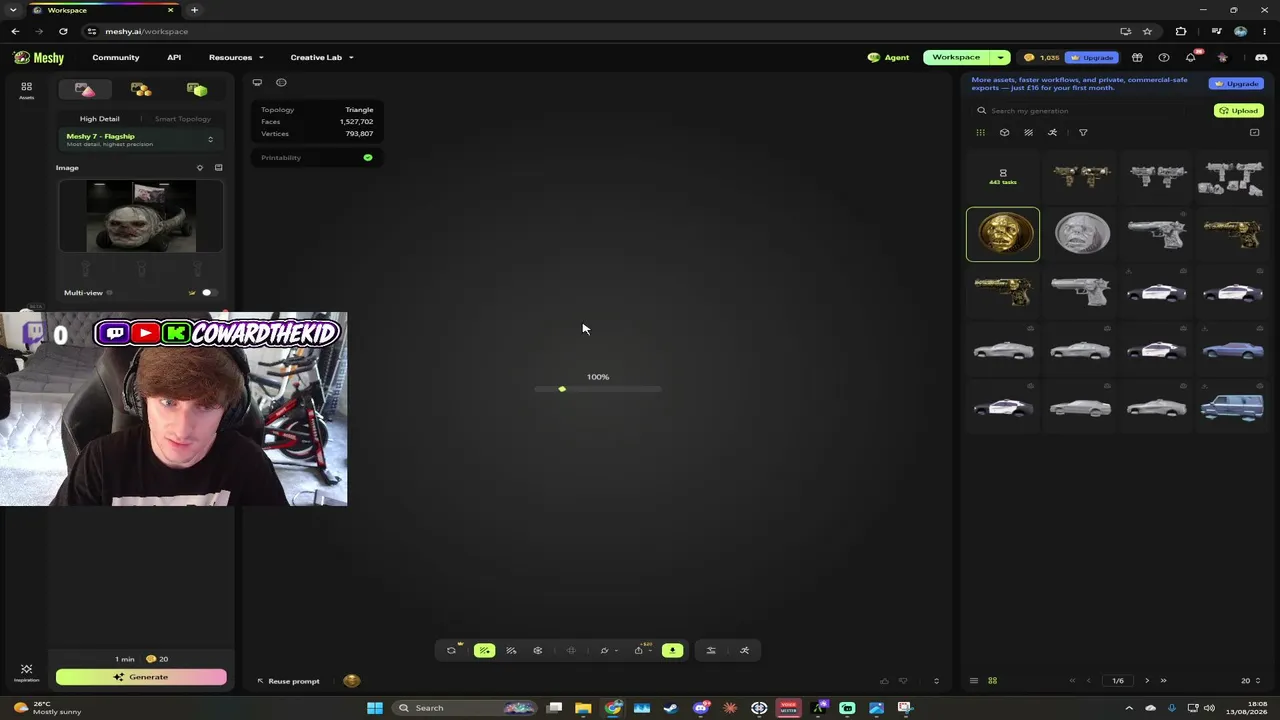This screenshot has width=1280, height=720.
Task: Filter generations by animation figure icon
Action: [x=1053, y=133]
